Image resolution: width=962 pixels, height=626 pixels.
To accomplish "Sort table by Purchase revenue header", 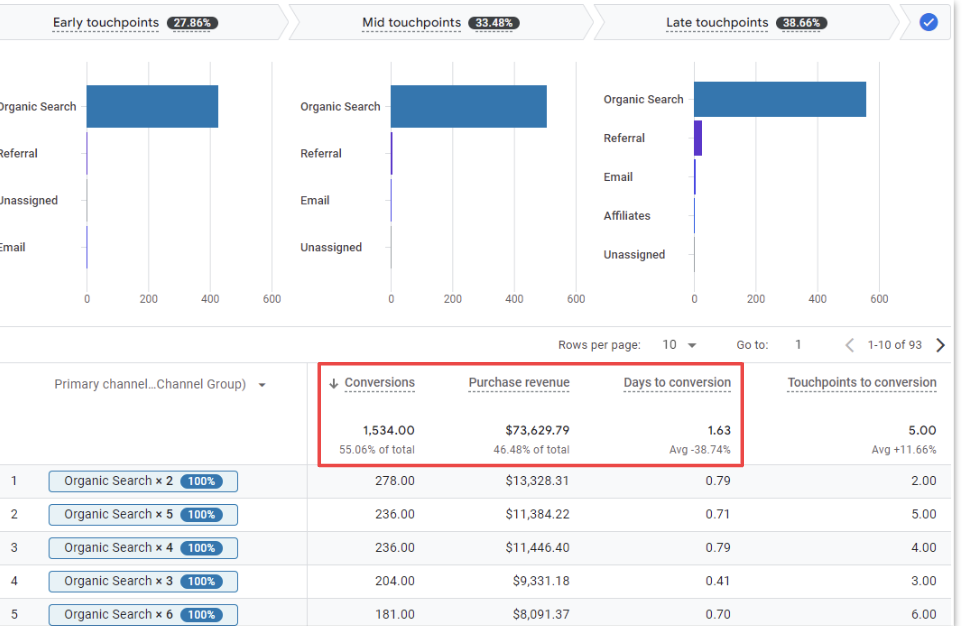I will coord(519,382).
